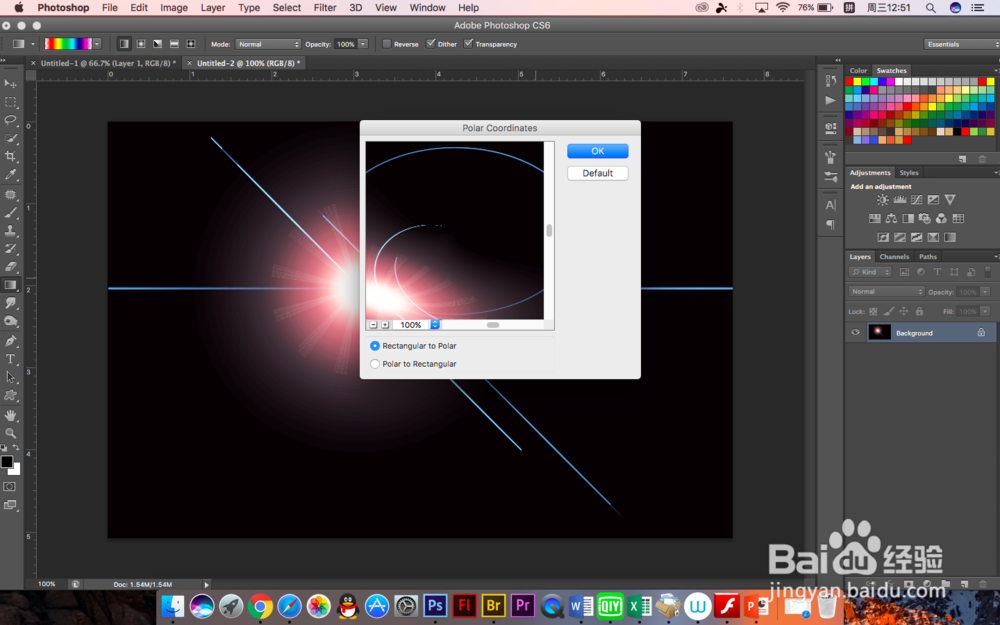Toggle lock transparent pixels in Layers

click(873, 311)
